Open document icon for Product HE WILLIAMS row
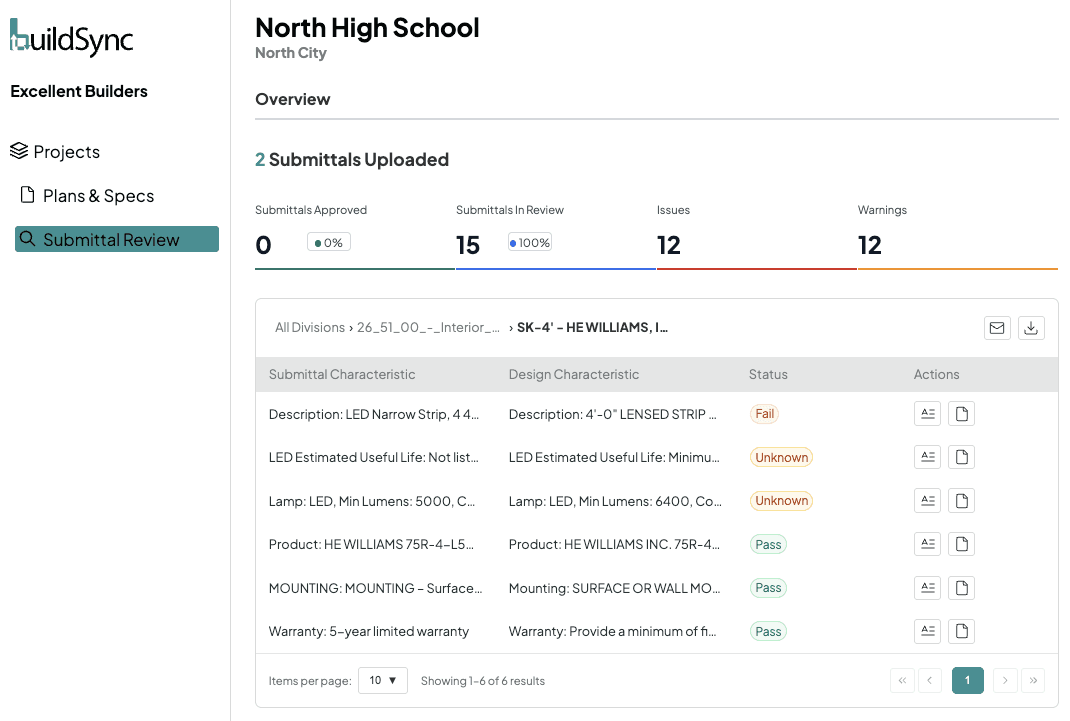 point(961,544)
